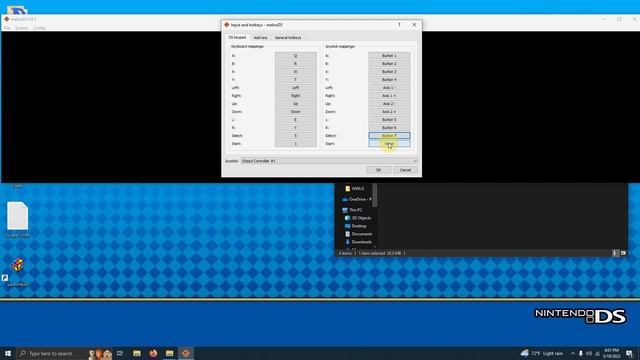Select the blank white file on the desktop
The image size is (640, 360).
[x=18, y=216]
